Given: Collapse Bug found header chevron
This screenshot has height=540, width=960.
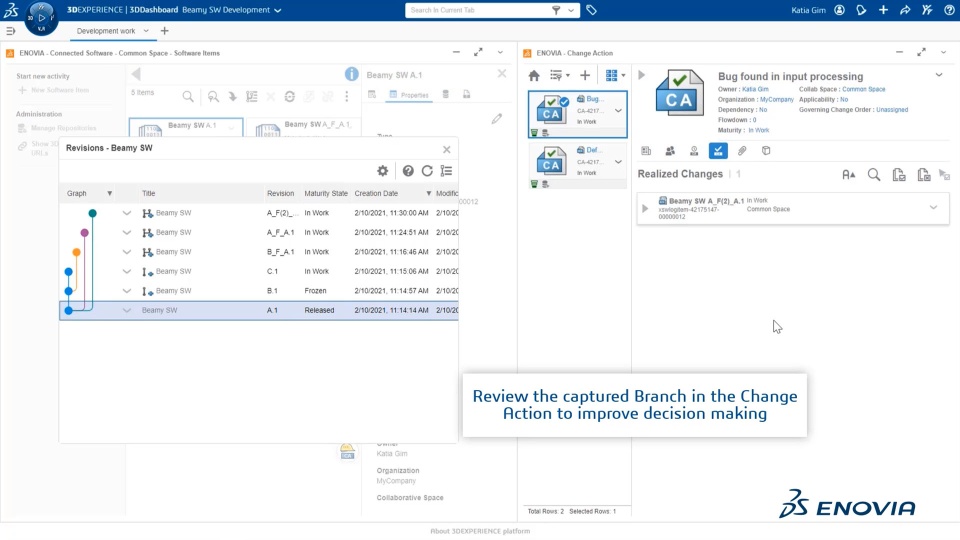Looking at the screenshot, I should pos(939,75).
